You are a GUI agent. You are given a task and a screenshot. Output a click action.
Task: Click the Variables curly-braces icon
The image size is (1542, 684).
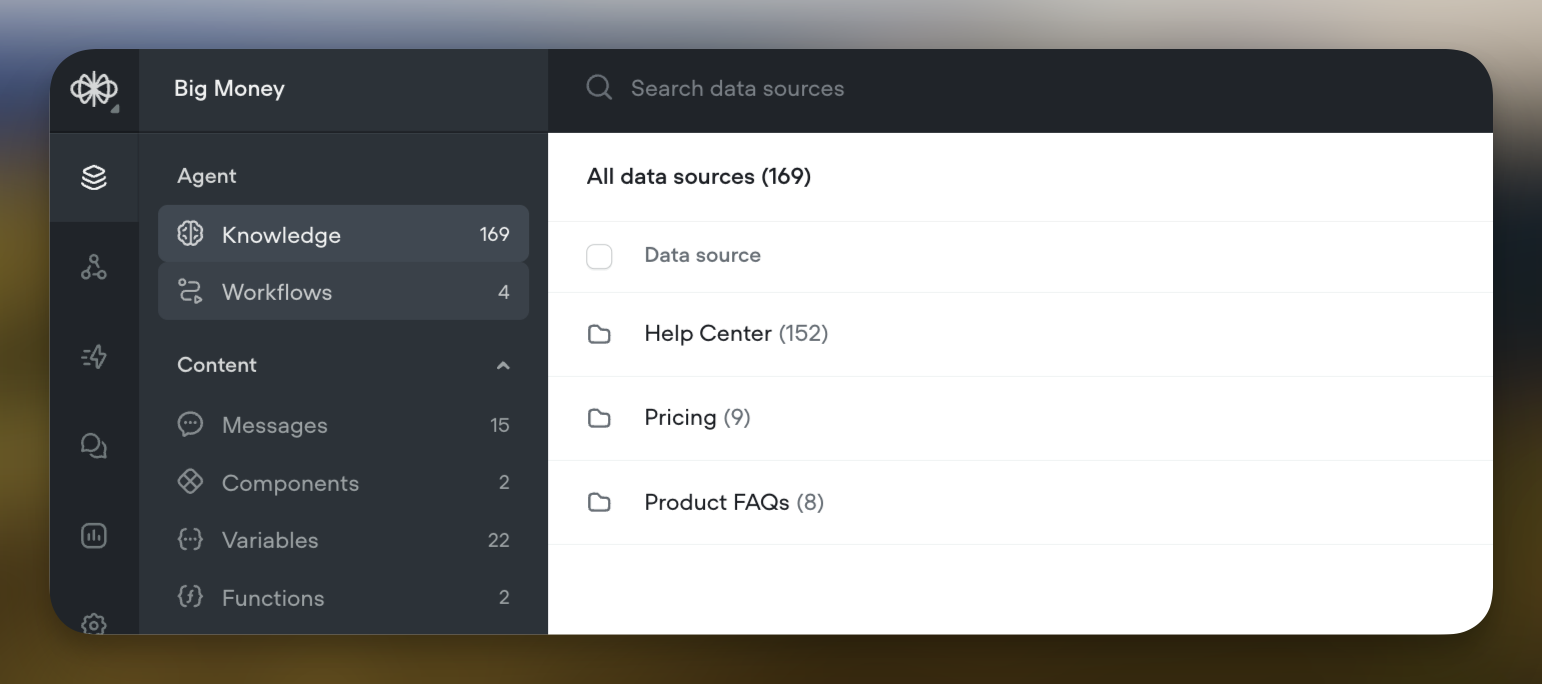(x=190, y=540)
